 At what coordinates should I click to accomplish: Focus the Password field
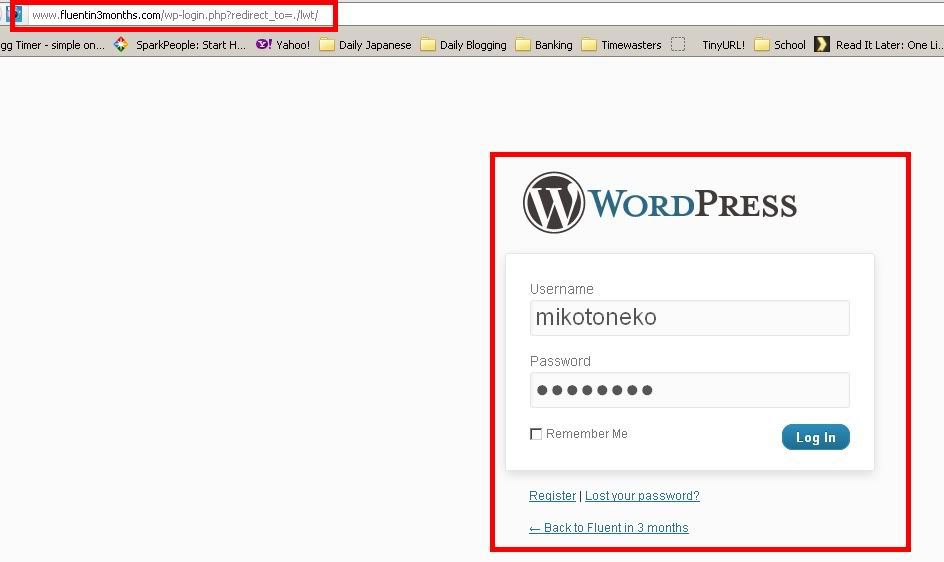tap(689, 390)
